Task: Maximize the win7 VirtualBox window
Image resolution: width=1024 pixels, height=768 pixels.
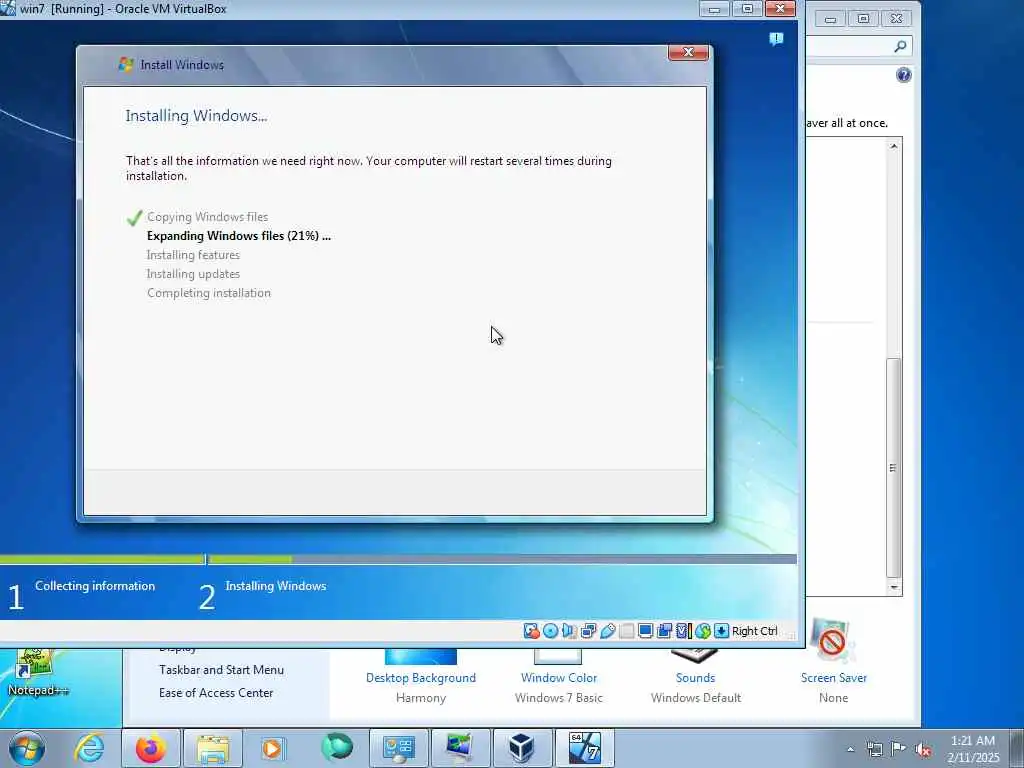Action: click(x=747, y=9)
